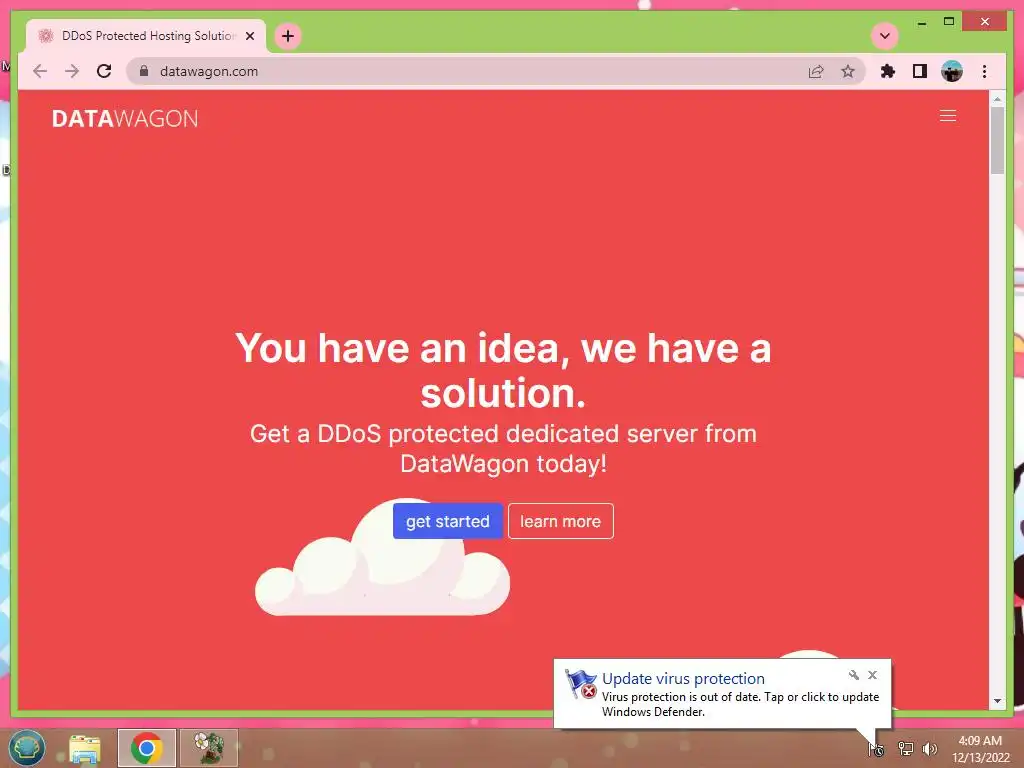Image resolution: width=1024 pixels, height=768 pixels.
Task: Open File Explorer from taskbar
Action: coord(85,748)
